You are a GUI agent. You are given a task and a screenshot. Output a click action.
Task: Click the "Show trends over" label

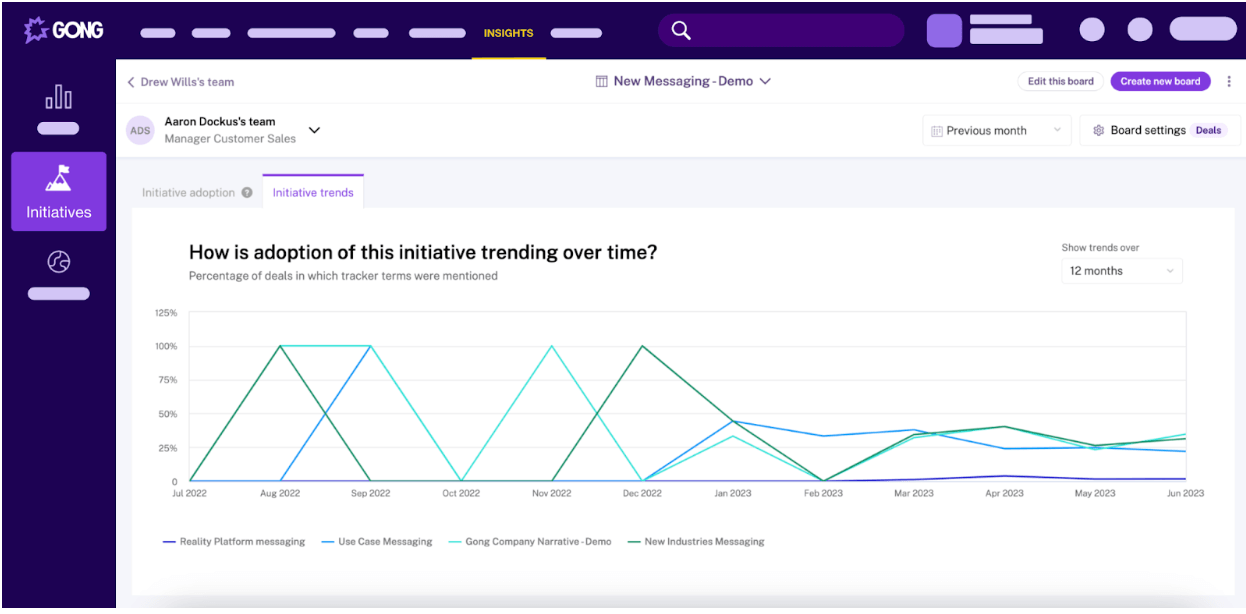click(x=1100, y=248)
